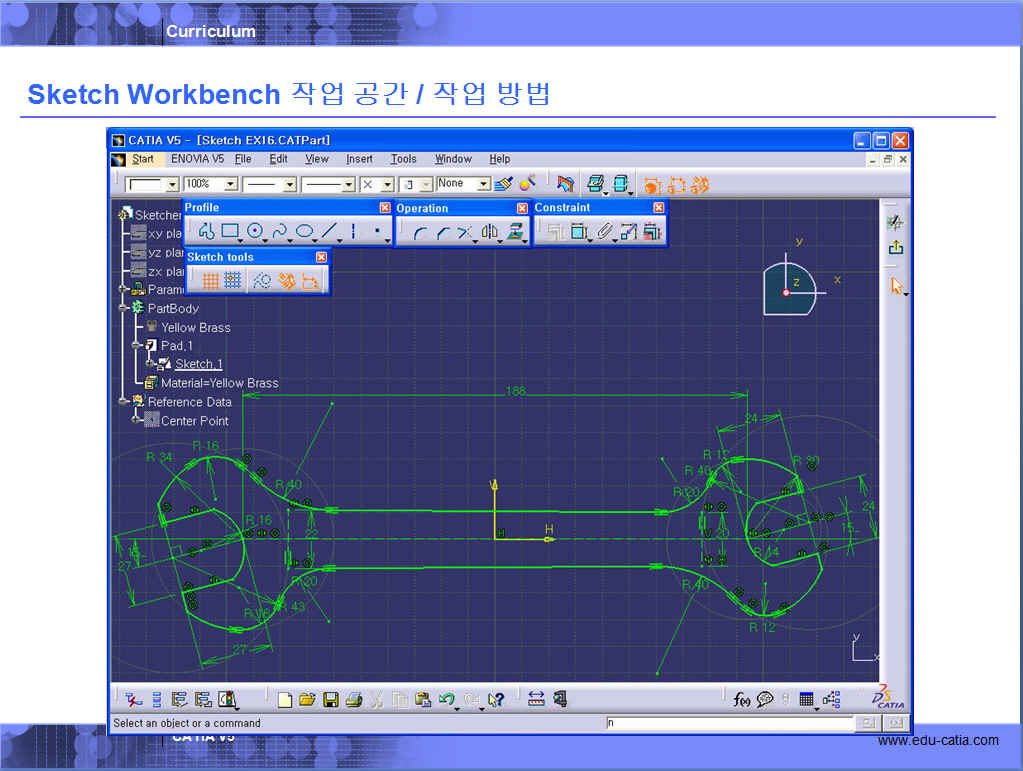Close the Sketch tools floating toolbar
This screenshot has width=1023, height=771.
(x=321, y=257)
